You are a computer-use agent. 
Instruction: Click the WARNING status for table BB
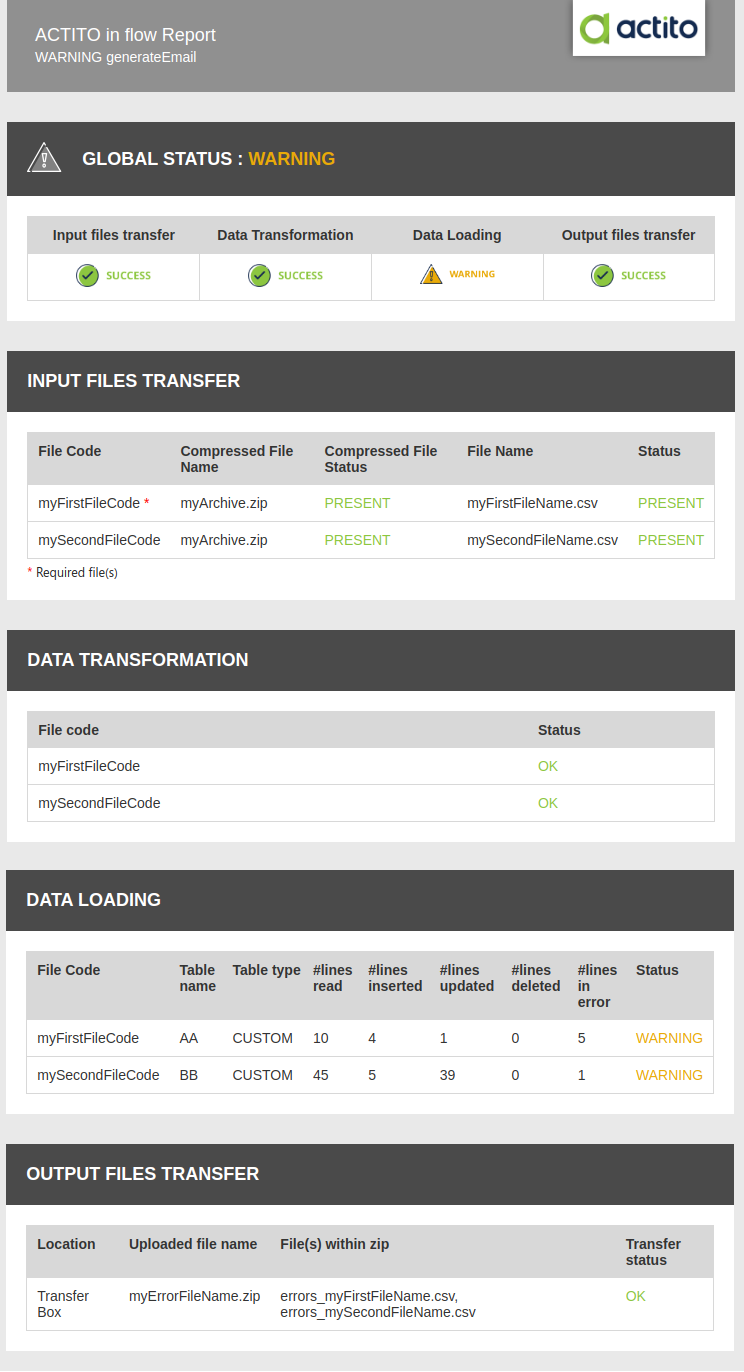coord(669,1075)
